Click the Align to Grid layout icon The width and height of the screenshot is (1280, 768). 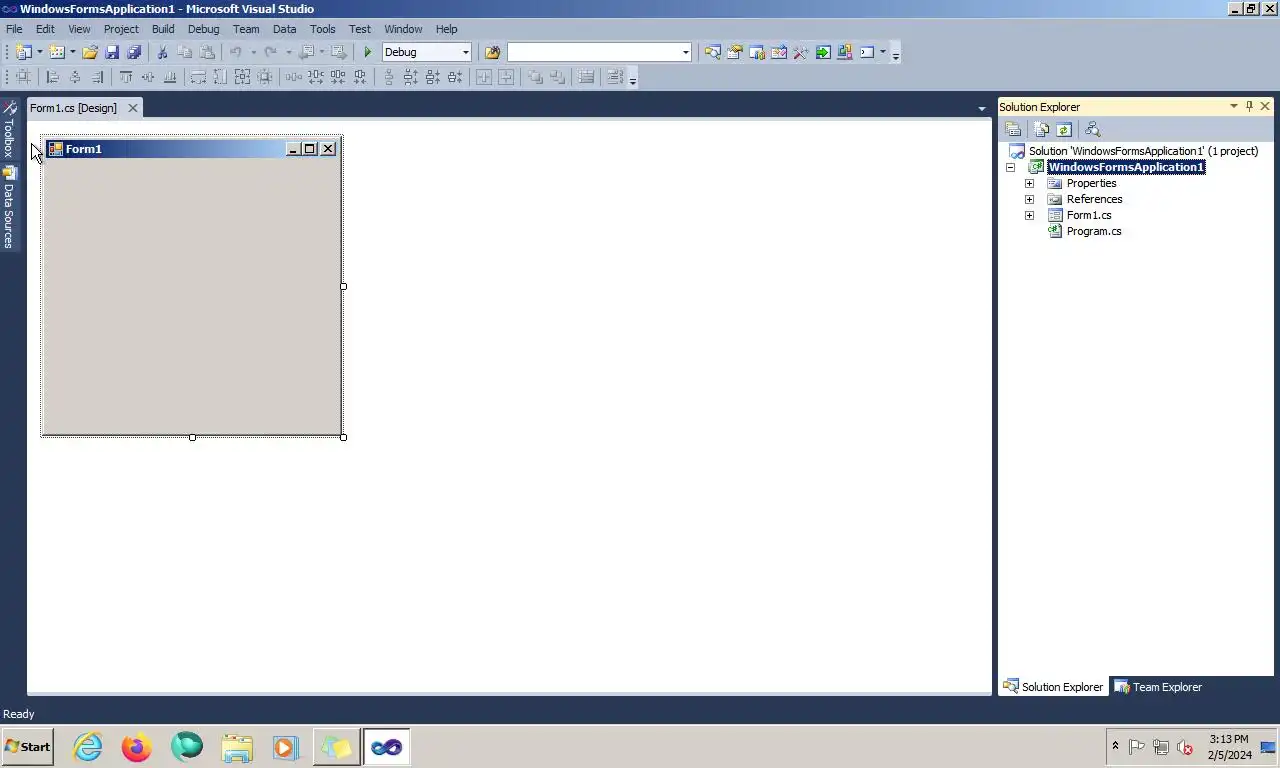click(23, 77)
